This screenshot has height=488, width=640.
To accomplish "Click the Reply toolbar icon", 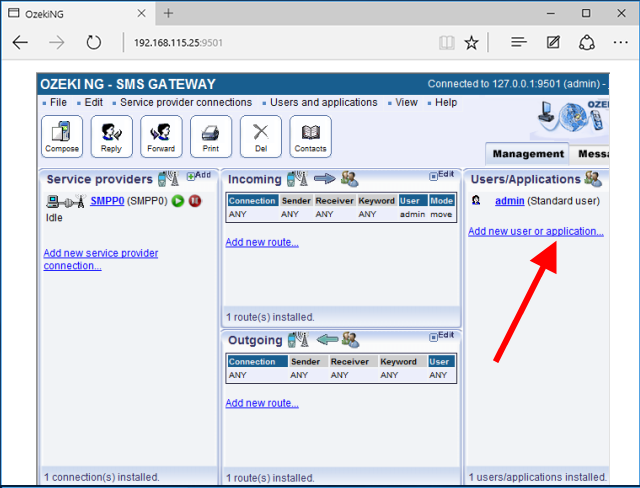I will click(x=111, y=136).
